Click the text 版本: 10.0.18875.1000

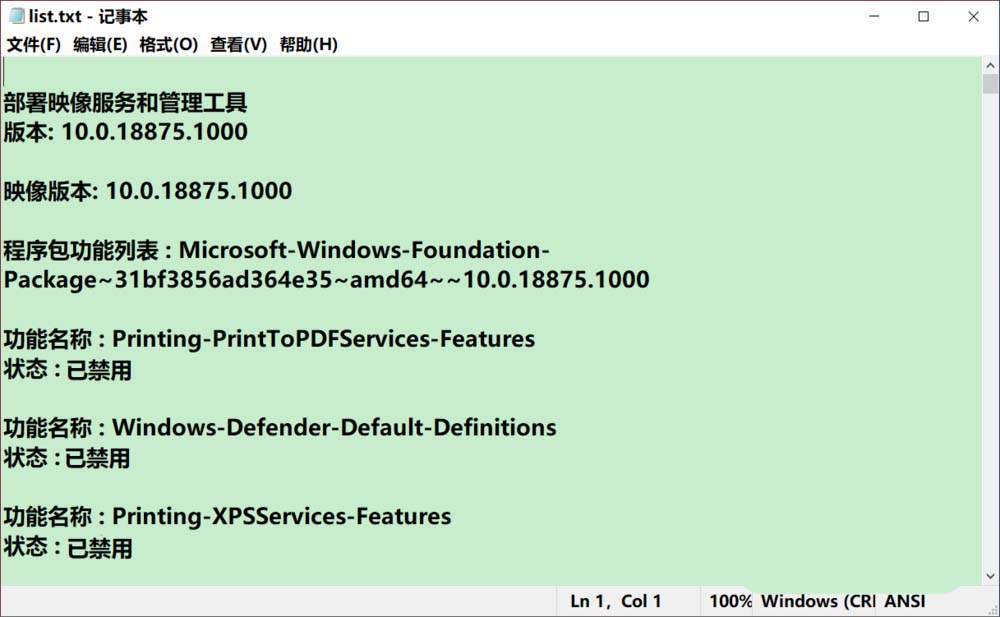click(x=126, y=132)
